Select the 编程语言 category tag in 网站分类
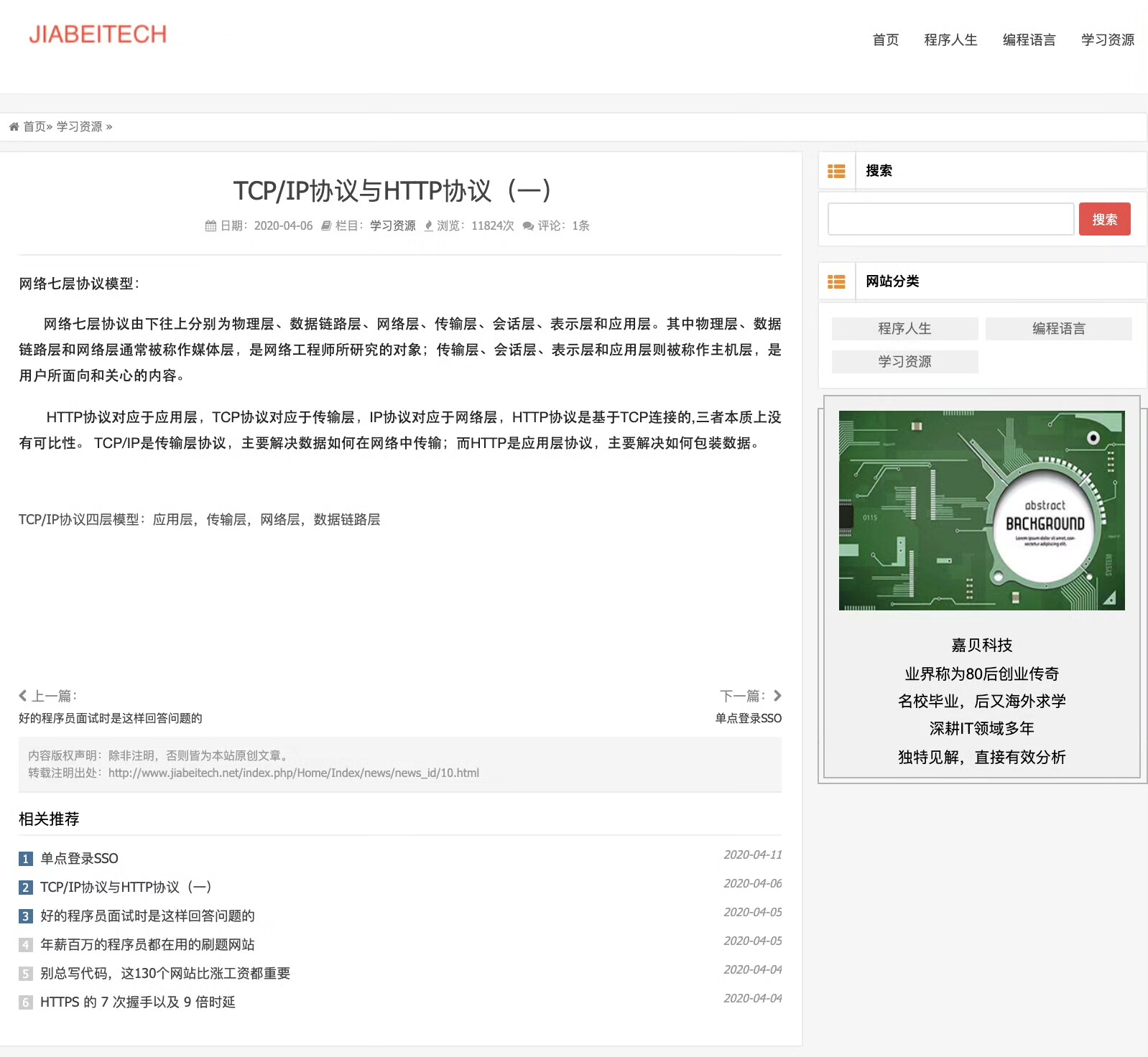Screen dimensions: 1148x1057 point(1059,329)
